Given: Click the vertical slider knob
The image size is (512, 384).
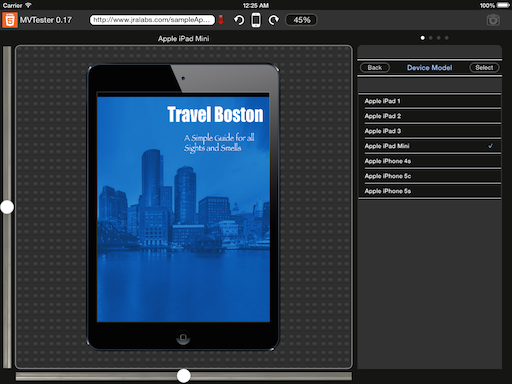Looking at the screenshot, I should coord(7,207).
